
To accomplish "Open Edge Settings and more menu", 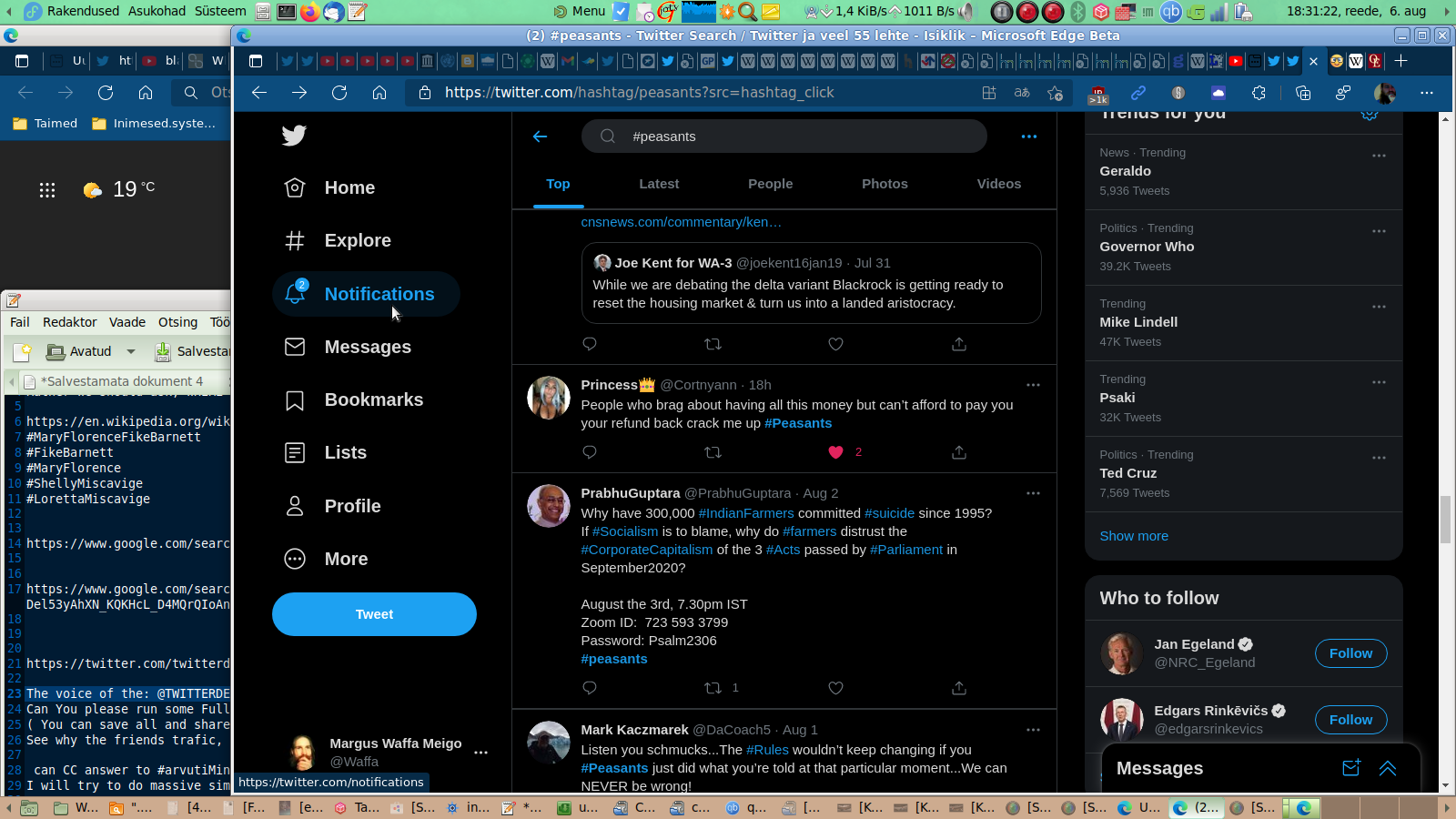I will [x=1426, y=93].
